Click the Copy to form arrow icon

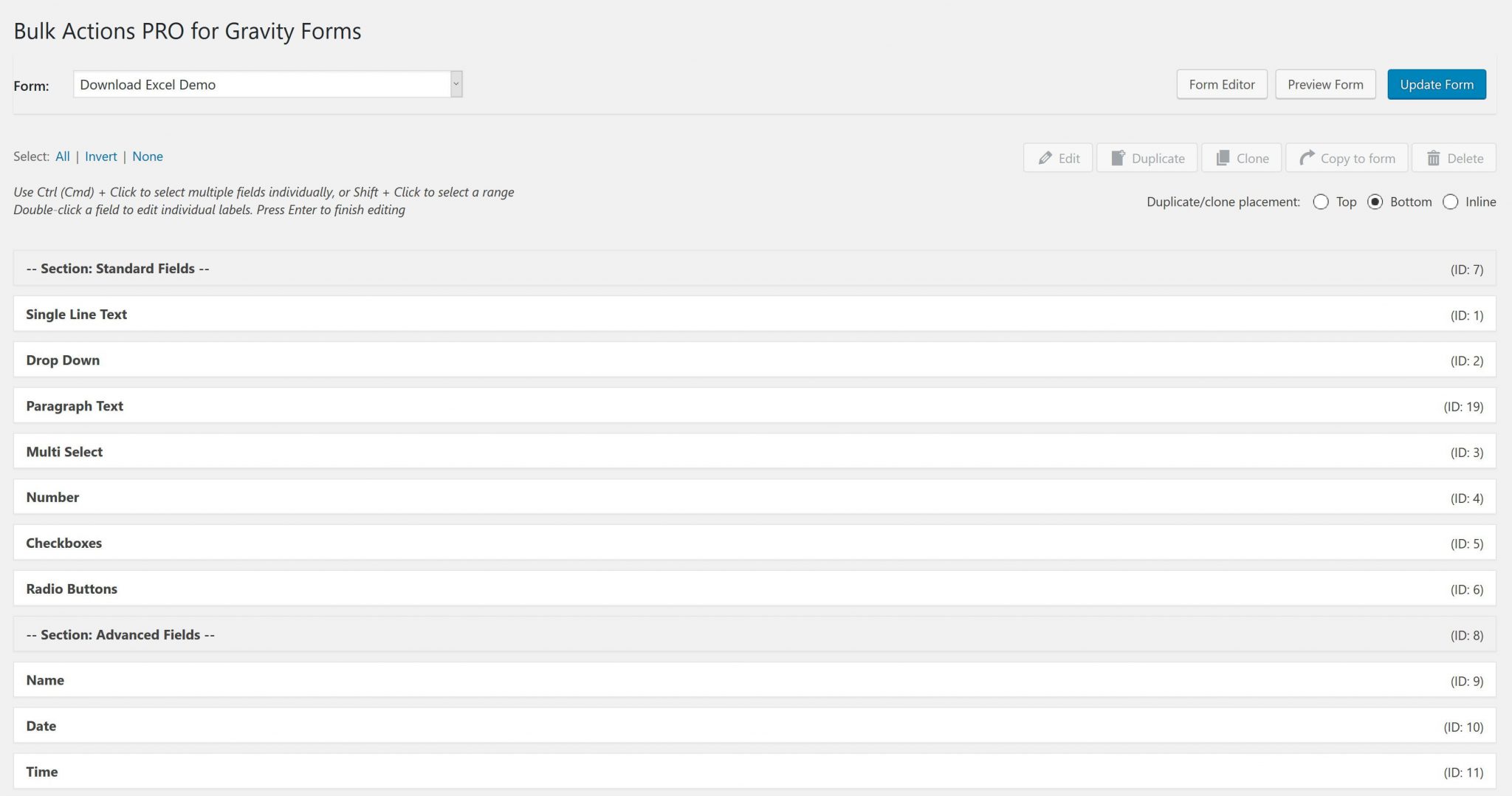[x=1307, y=158]
